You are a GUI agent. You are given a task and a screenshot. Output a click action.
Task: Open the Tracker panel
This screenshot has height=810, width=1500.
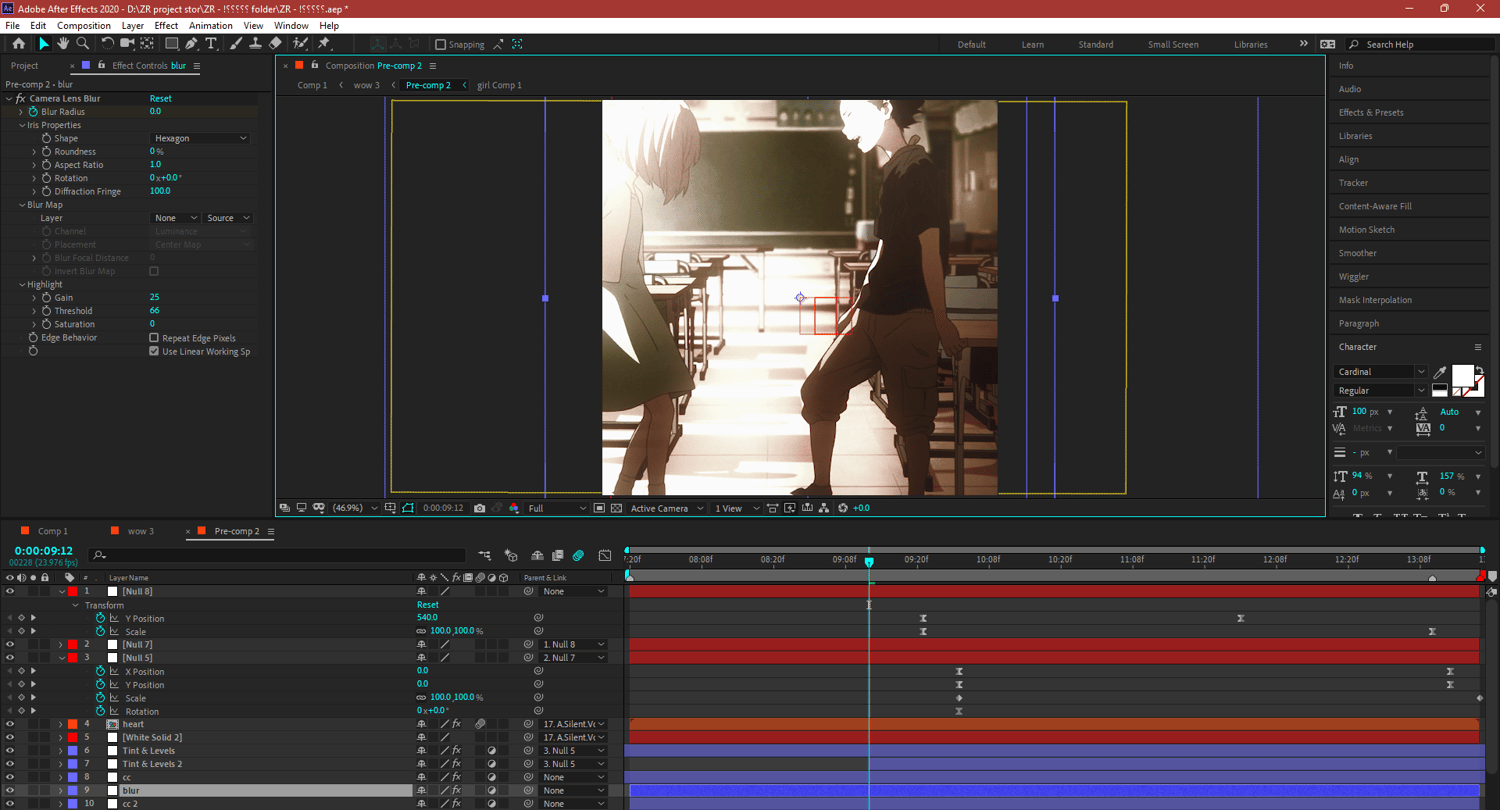[x=1353, y=183]
